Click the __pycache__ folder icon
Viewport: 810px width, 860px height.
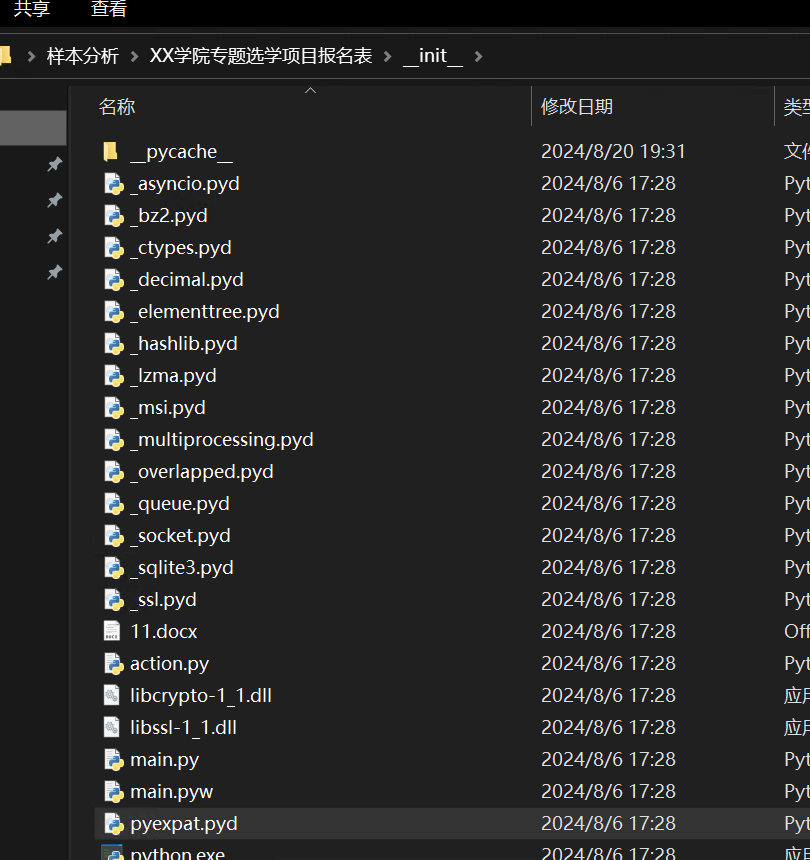click(112, 152)
